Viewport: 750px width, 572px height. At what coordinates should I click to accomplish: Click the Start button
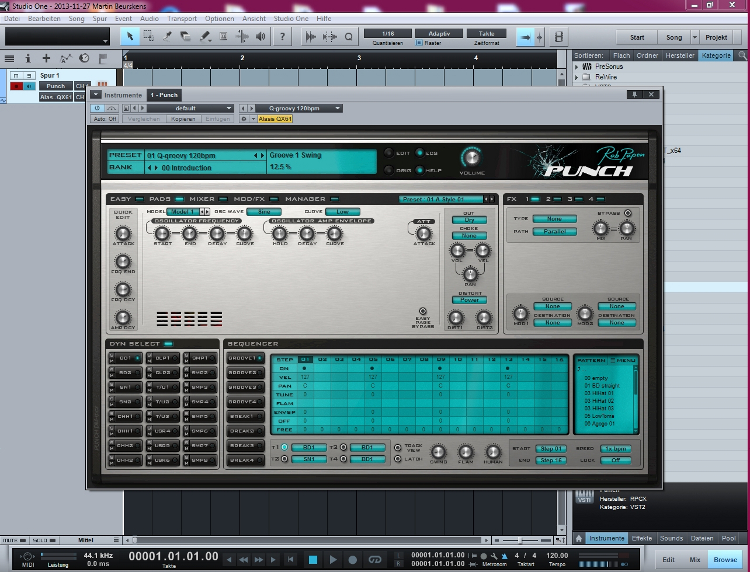click(x=637, y=37)
